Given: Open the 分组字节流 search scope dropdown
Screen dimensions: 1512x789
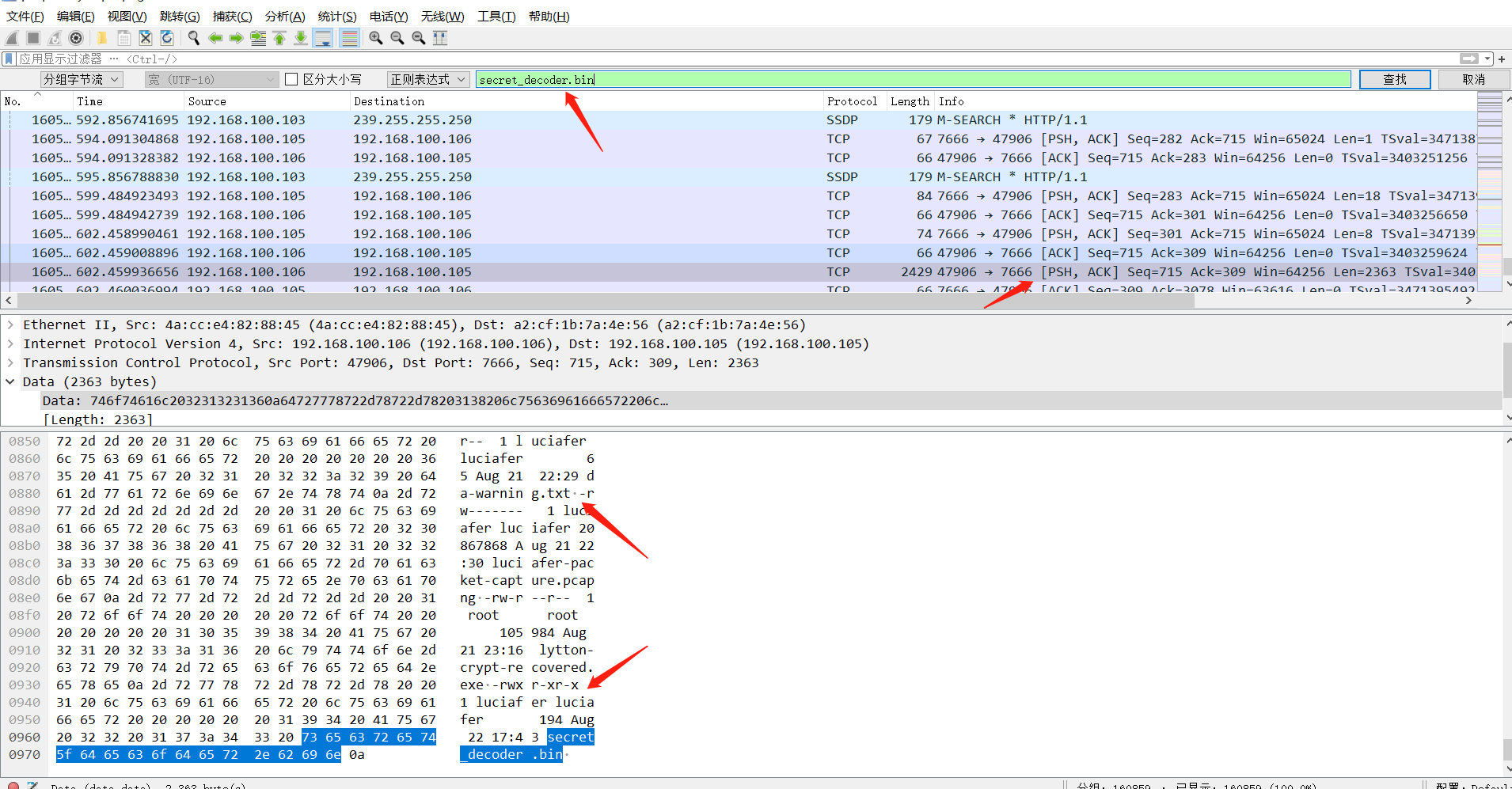Looking at the screenshot, I should pyautogui.click(x=82, y=79).
